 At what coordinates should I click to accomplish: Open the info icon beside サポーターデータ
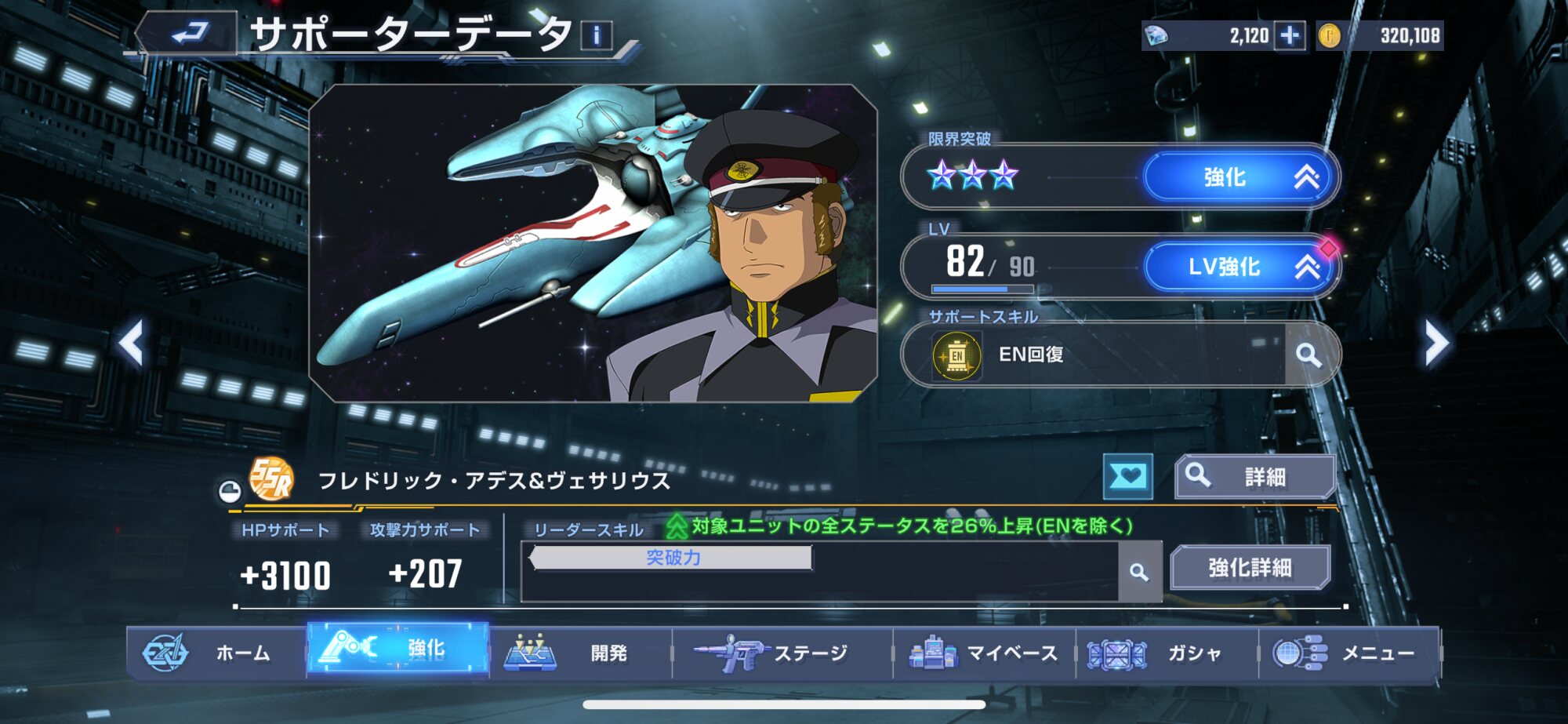[x=597, y=35]
